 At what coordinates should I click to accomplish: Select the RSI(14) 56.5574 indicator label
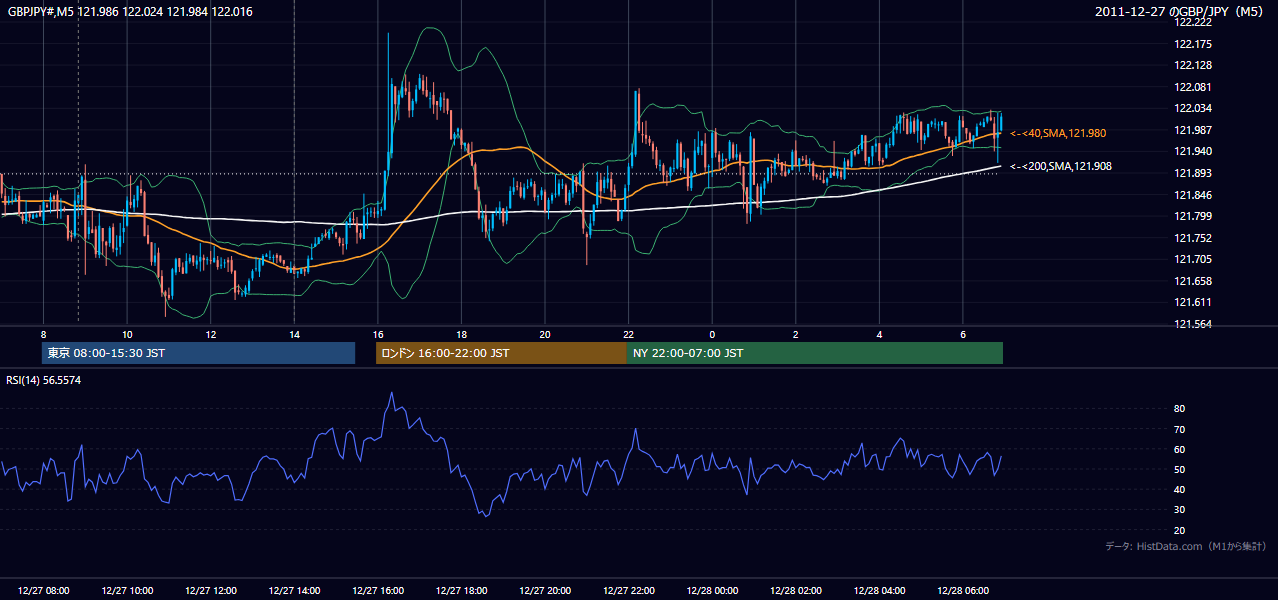[x=44, y=380]
